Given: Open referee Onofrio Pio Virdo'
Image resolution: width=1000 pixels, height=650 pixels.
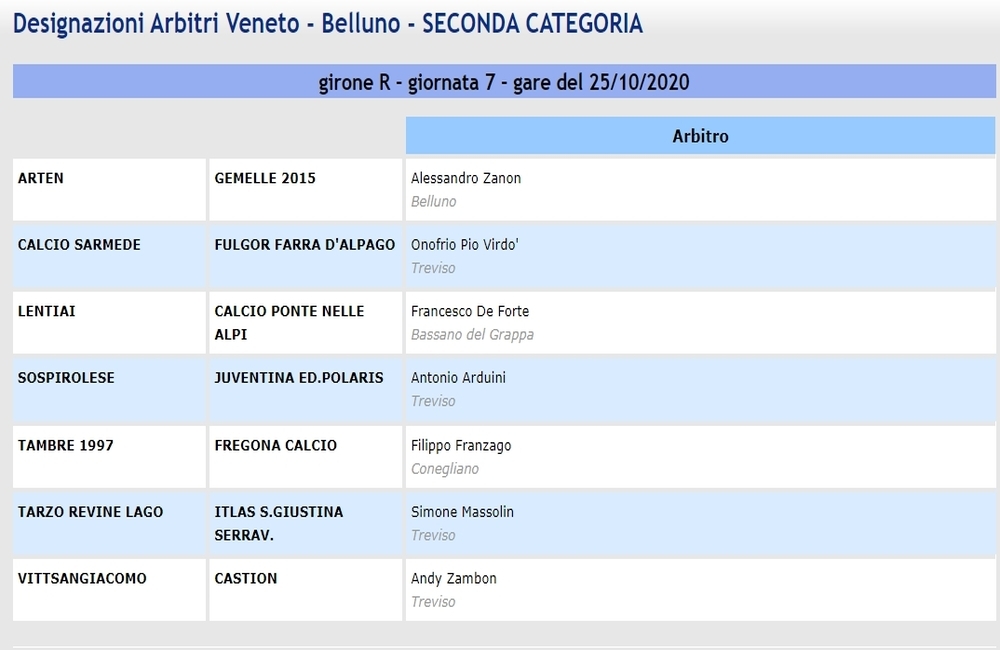Looking at the screenshot, I should pos(464,245).
